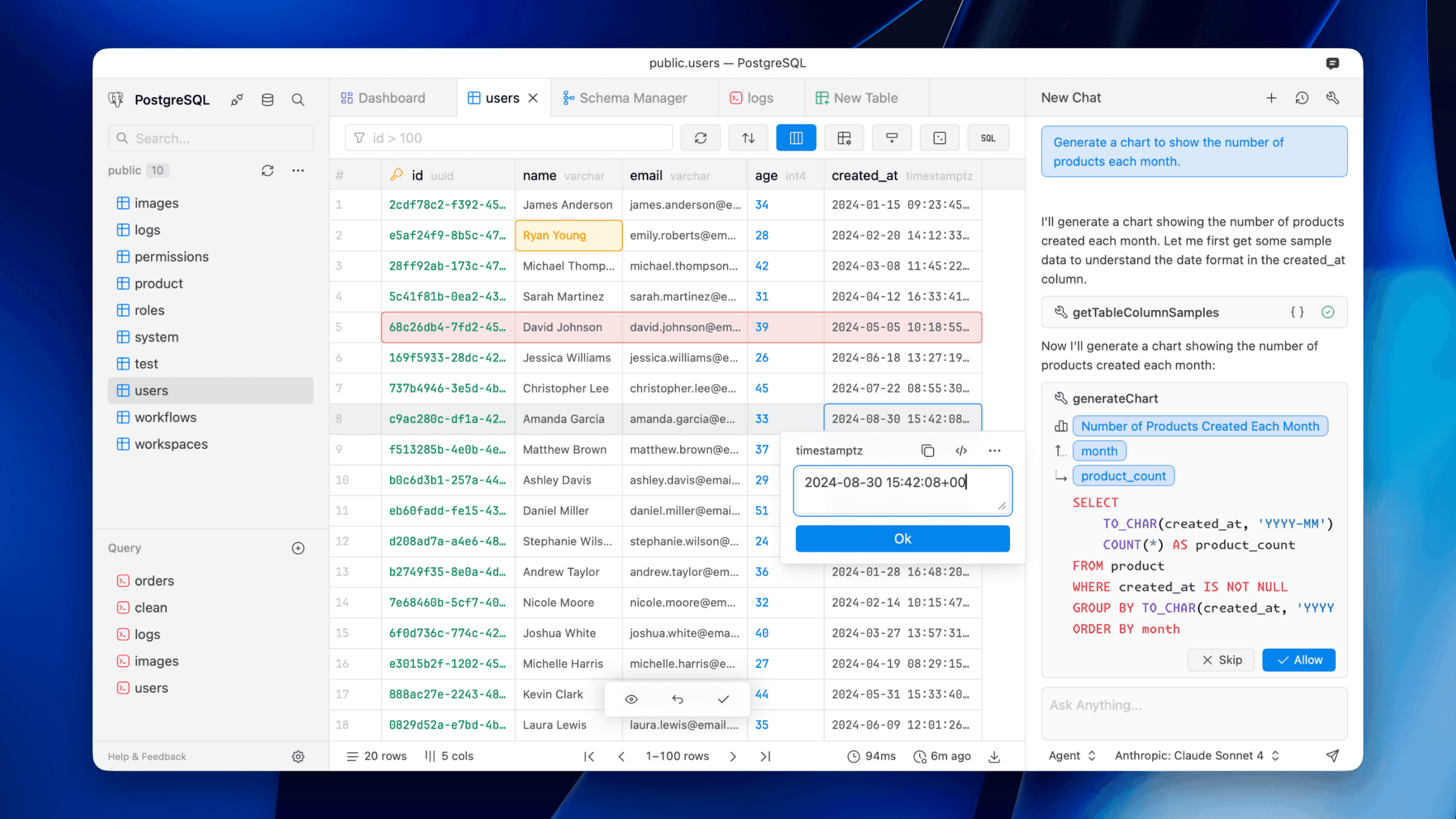
Task: Toggle the columns view button
Action: (796, 138)
